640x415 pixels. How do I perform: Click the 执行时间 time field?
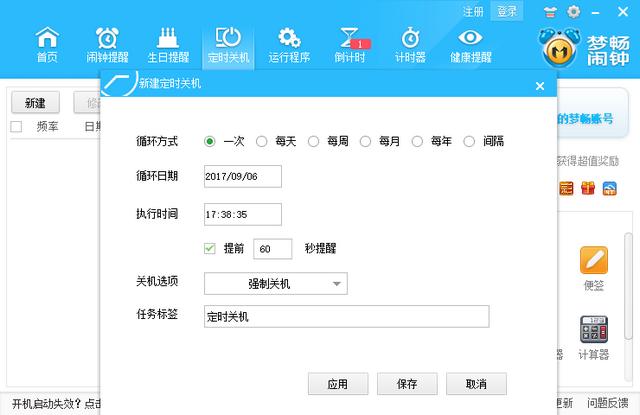point(243,214)
